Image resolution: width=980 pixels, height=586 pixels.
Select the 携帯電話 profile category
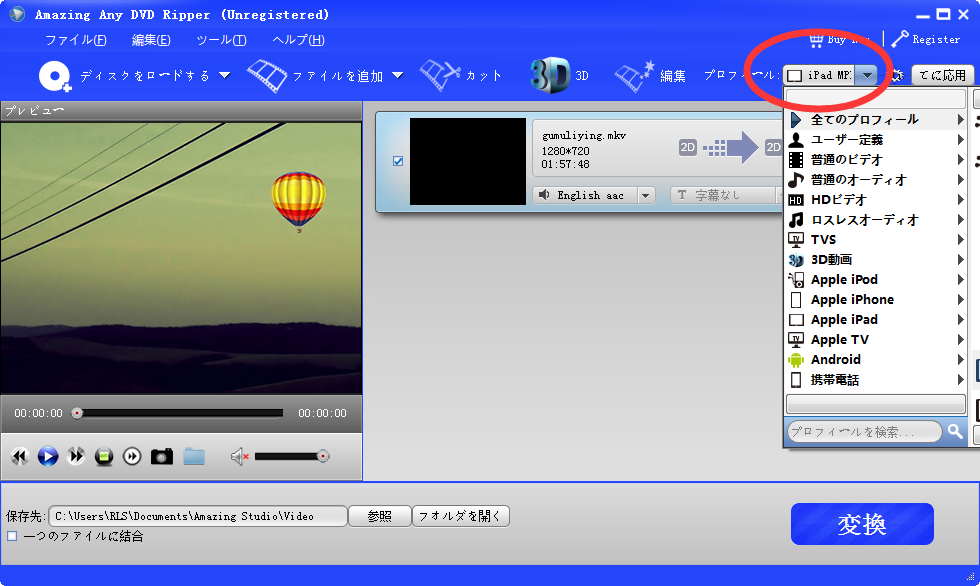(876, 379)
